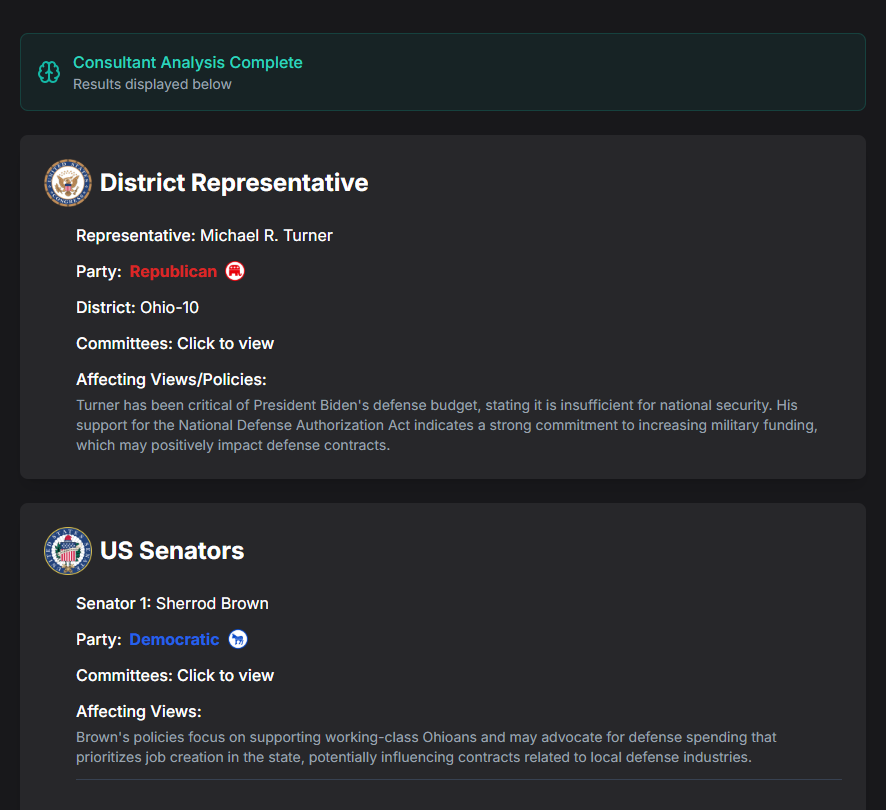Select the District Representative heading
Viewport: 886px width, 810px height.
click(x=234, y=183)
